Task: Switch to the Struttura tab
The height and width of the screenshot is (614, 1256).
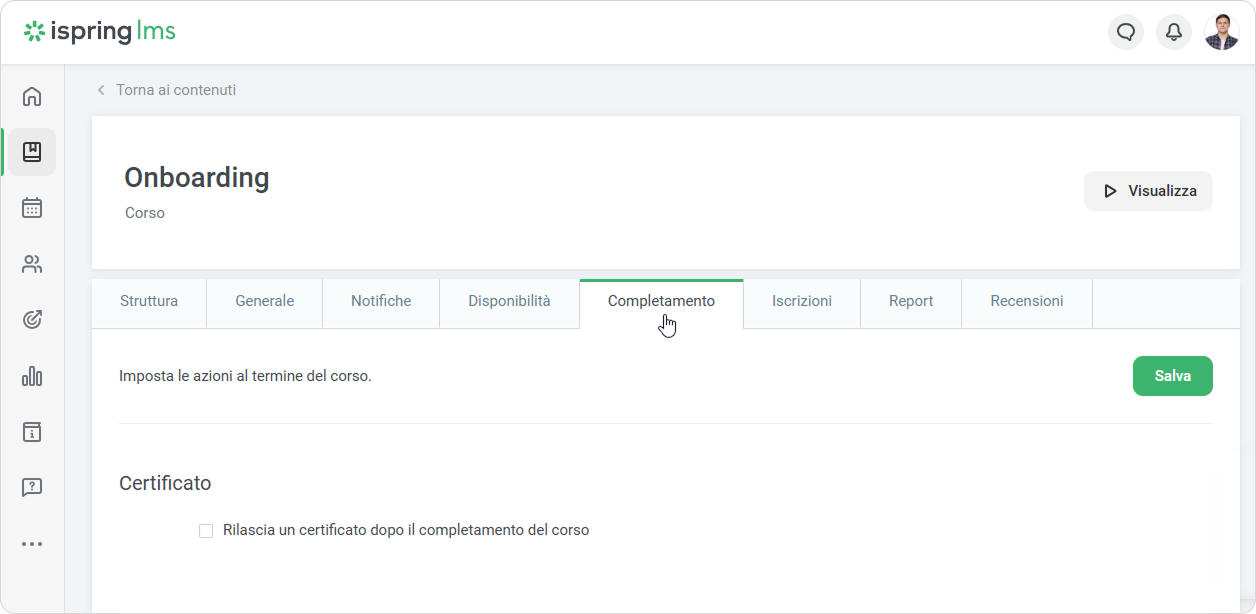Action: (149, 301)
